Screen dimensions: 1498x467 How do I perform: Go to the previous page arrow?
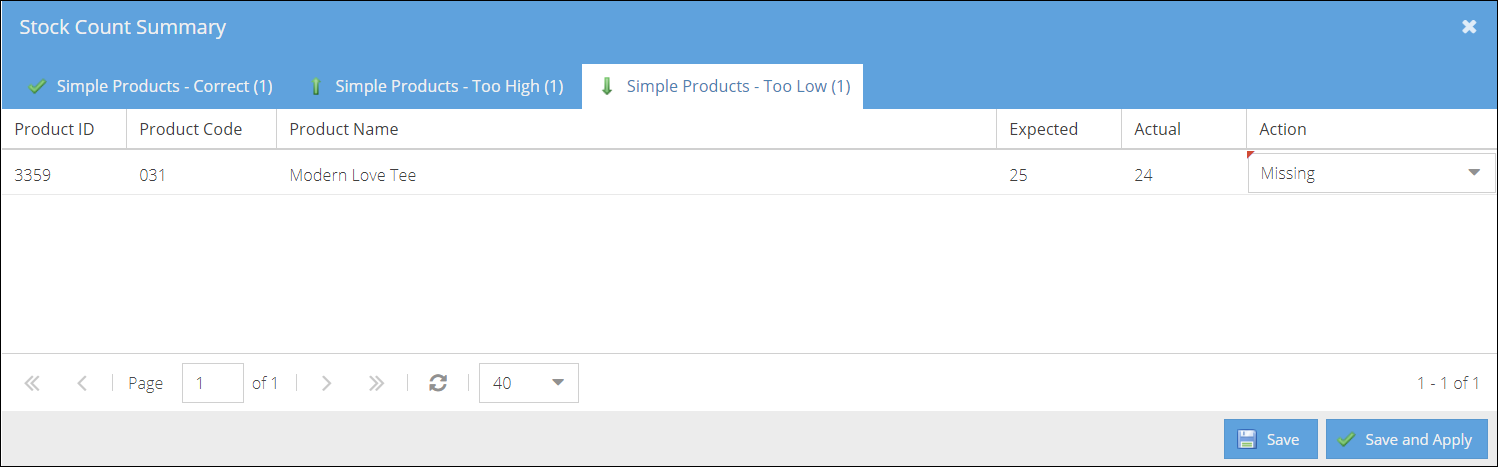82,383
